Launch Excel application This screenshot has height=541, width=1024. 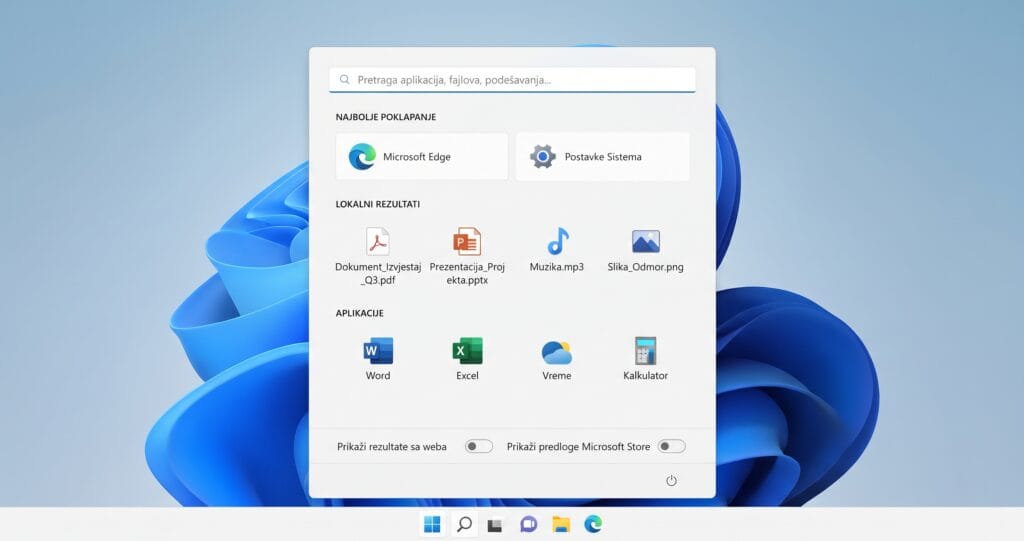468,351
